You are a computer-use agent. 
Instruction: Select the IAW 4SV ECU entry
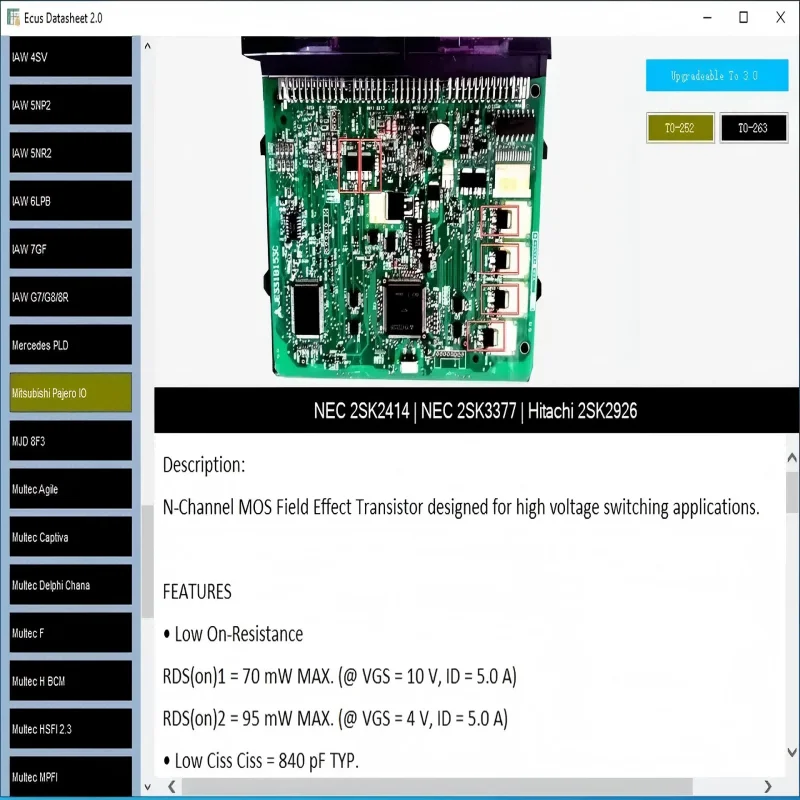point(68,57)
